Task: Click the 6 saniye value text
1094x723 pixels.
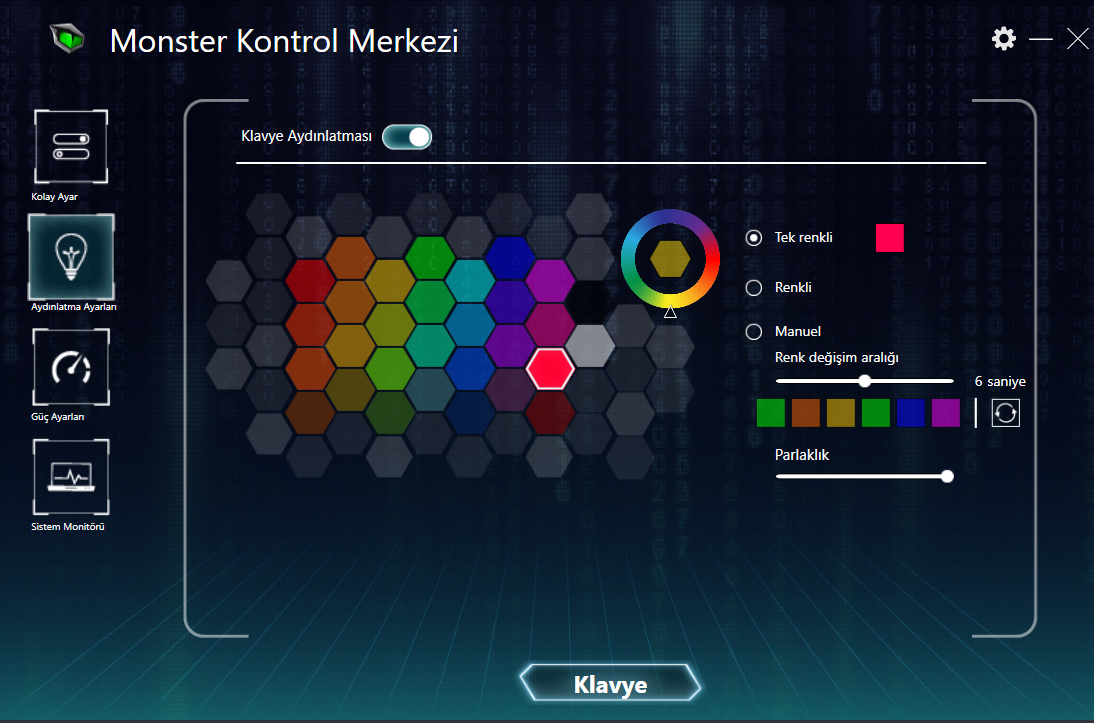Action: (1000, 382)
